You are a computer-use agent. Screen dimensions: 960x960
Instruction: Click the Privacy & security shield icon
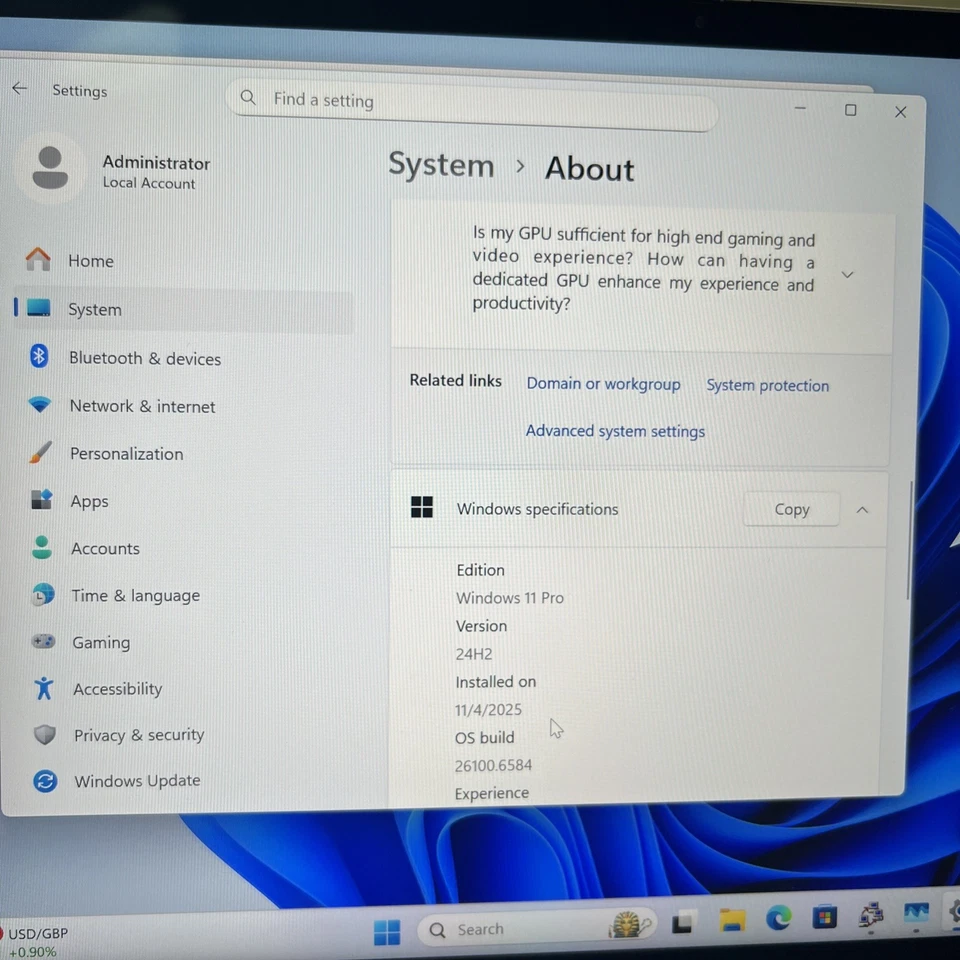click(44, 734)
